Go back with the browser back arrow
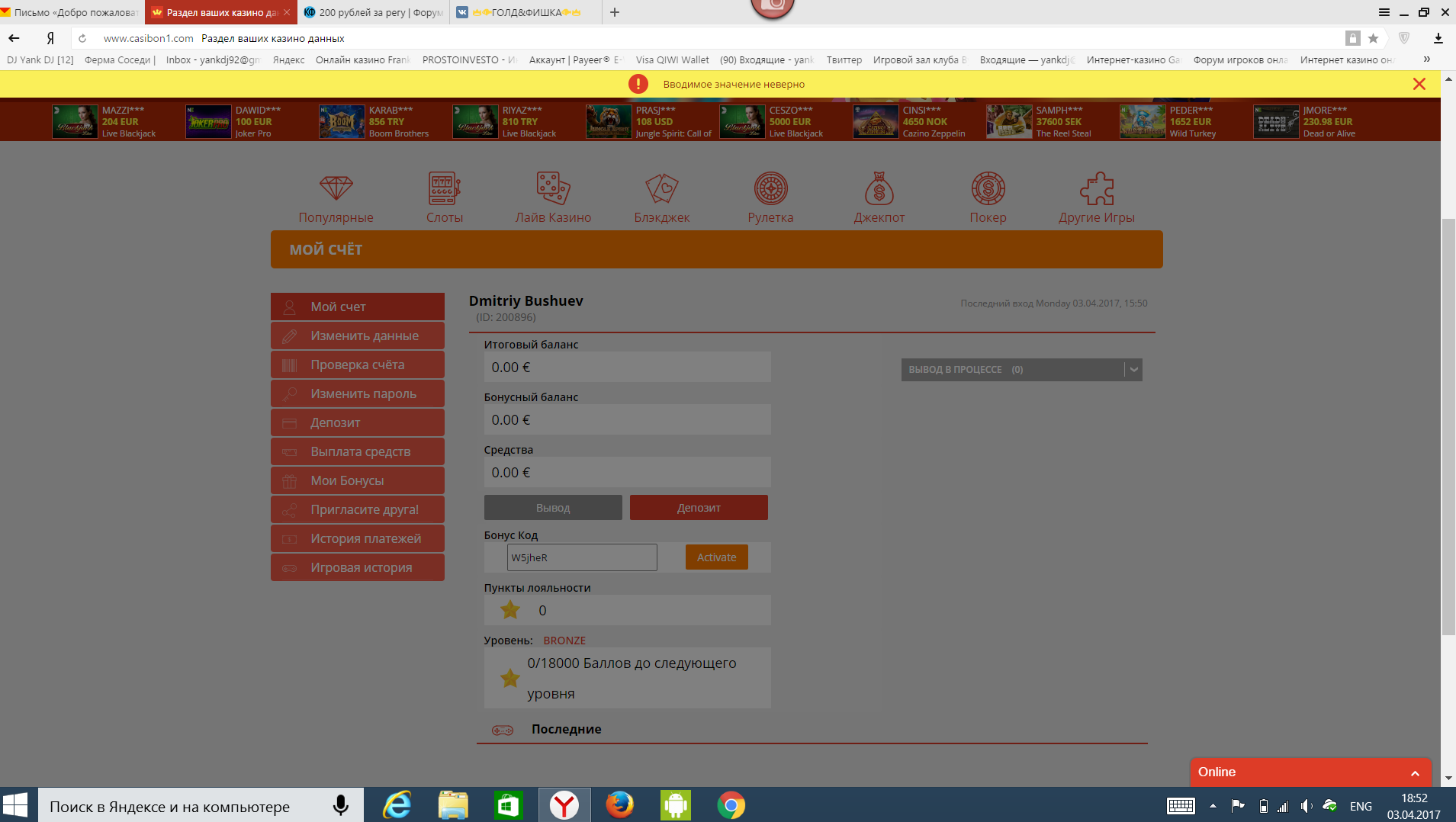 [x=14, y=38]
